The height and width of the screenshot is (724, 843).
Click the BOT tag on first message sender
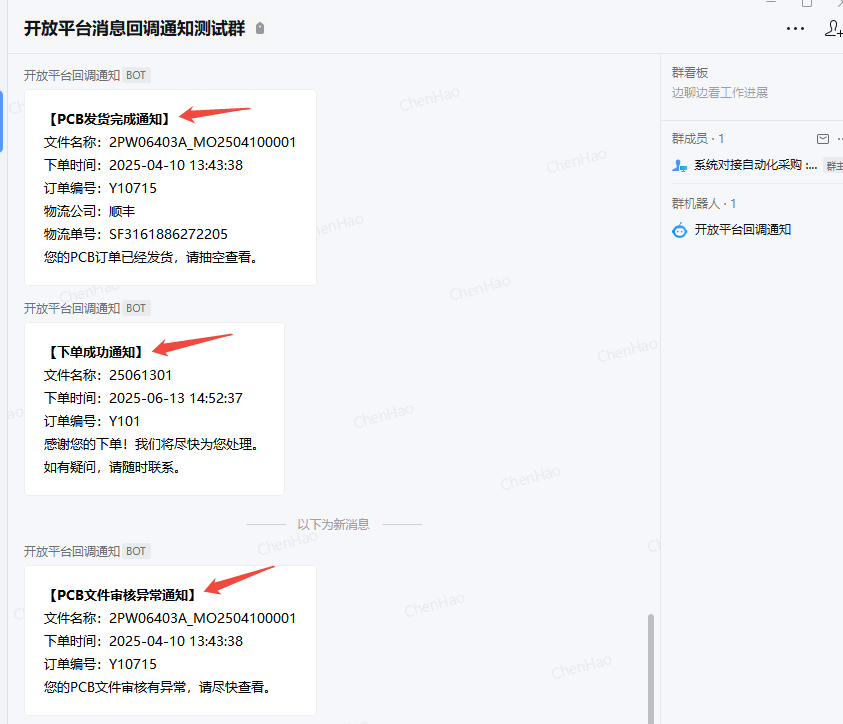pyautogui.click(x=137, y=75)
